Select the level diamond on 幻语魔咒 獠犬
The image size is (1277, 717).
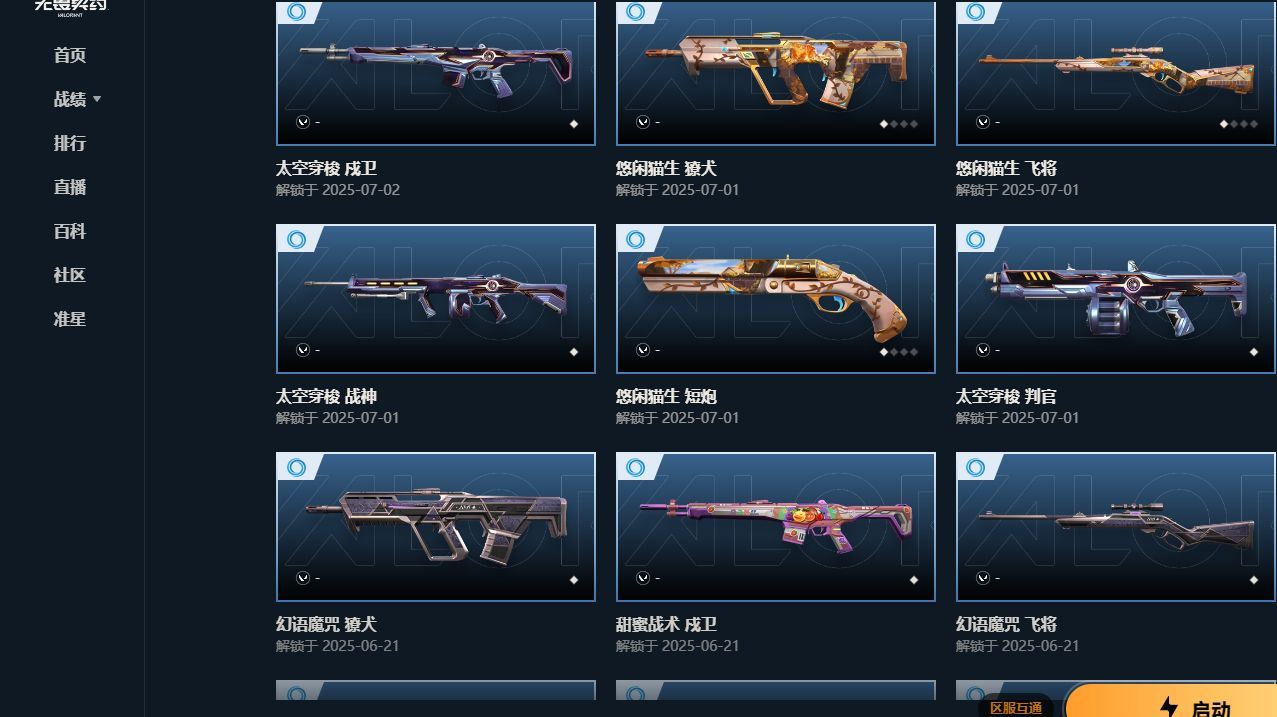coord(574,580)
